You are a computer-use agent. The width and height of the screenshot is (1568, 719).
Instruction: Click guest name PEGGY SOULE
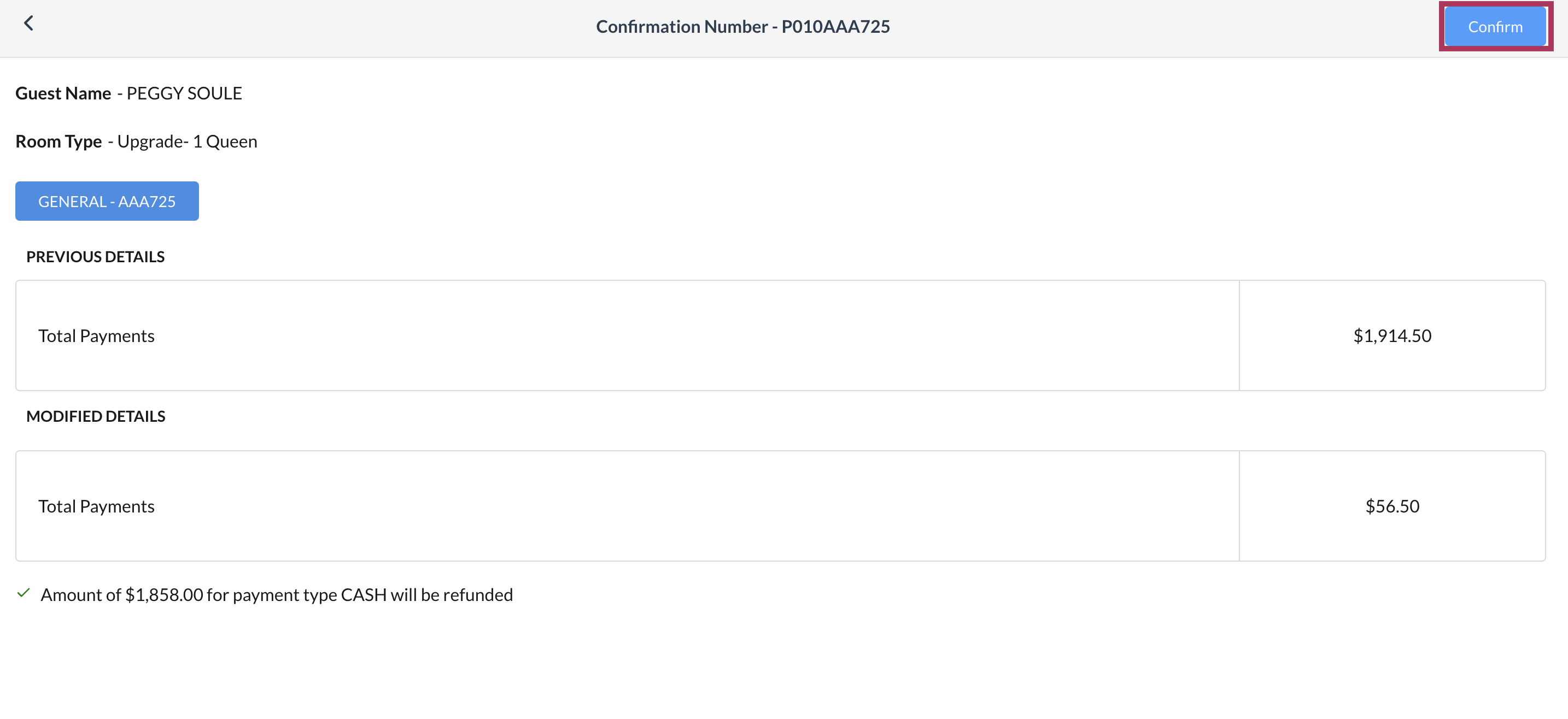pyautogui.click(x=183, y=93)
